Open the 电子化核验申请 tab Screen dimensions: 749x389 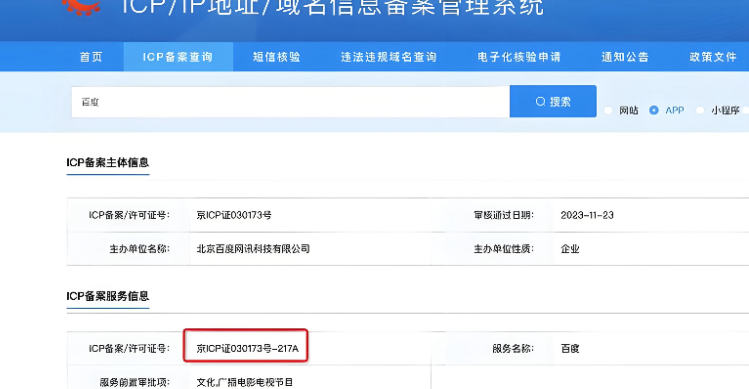pyautogui.click(x=519, y=57)
